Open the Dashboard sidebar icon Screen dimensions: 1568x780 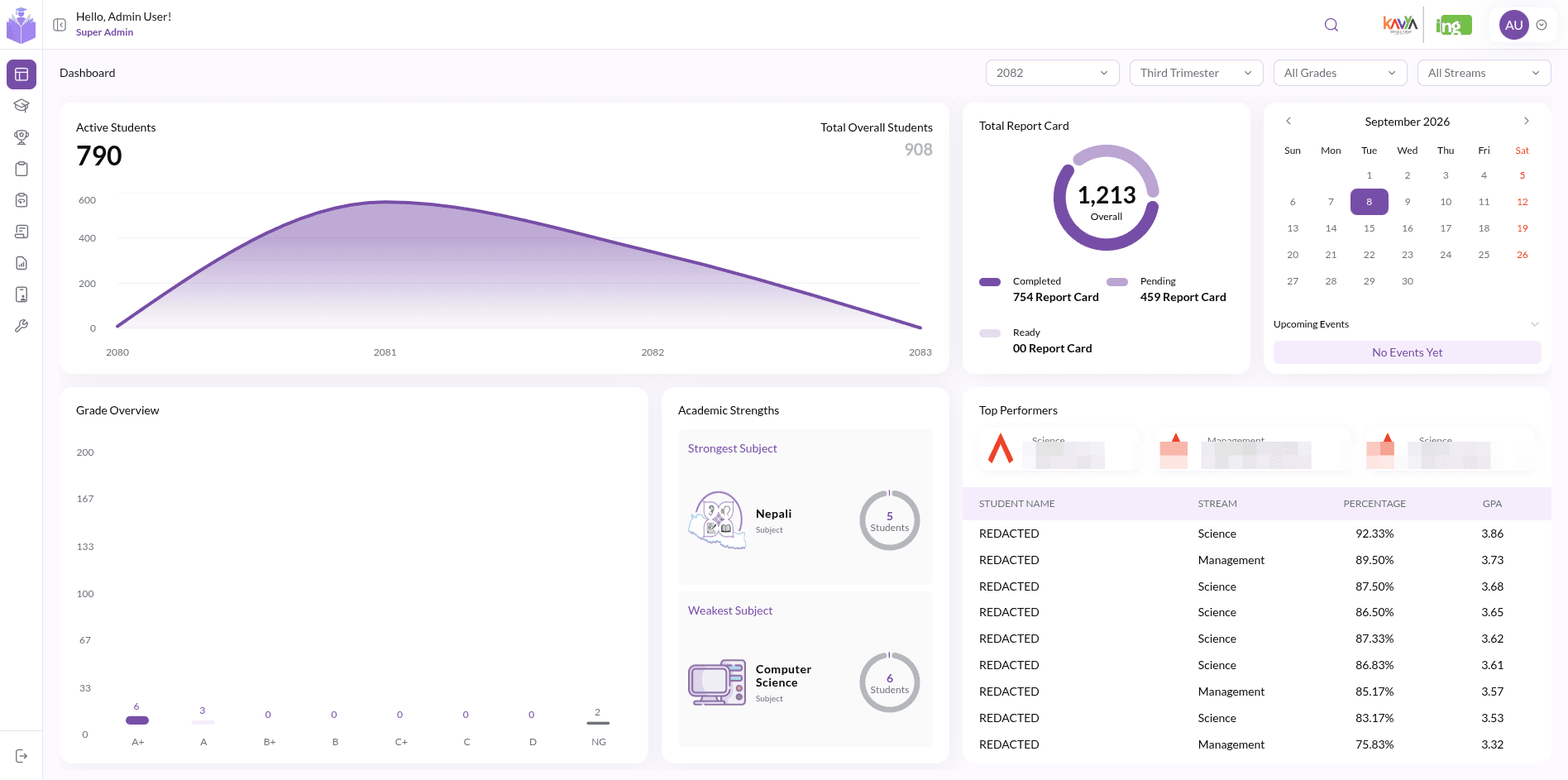(22, 74)
